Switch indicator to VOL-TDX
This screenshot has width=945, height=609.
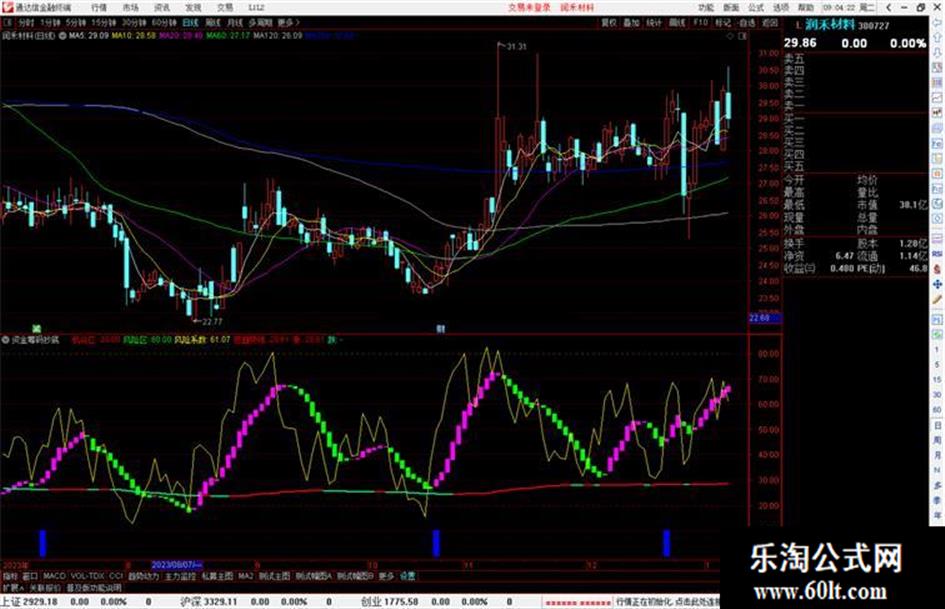pos(88,576)
